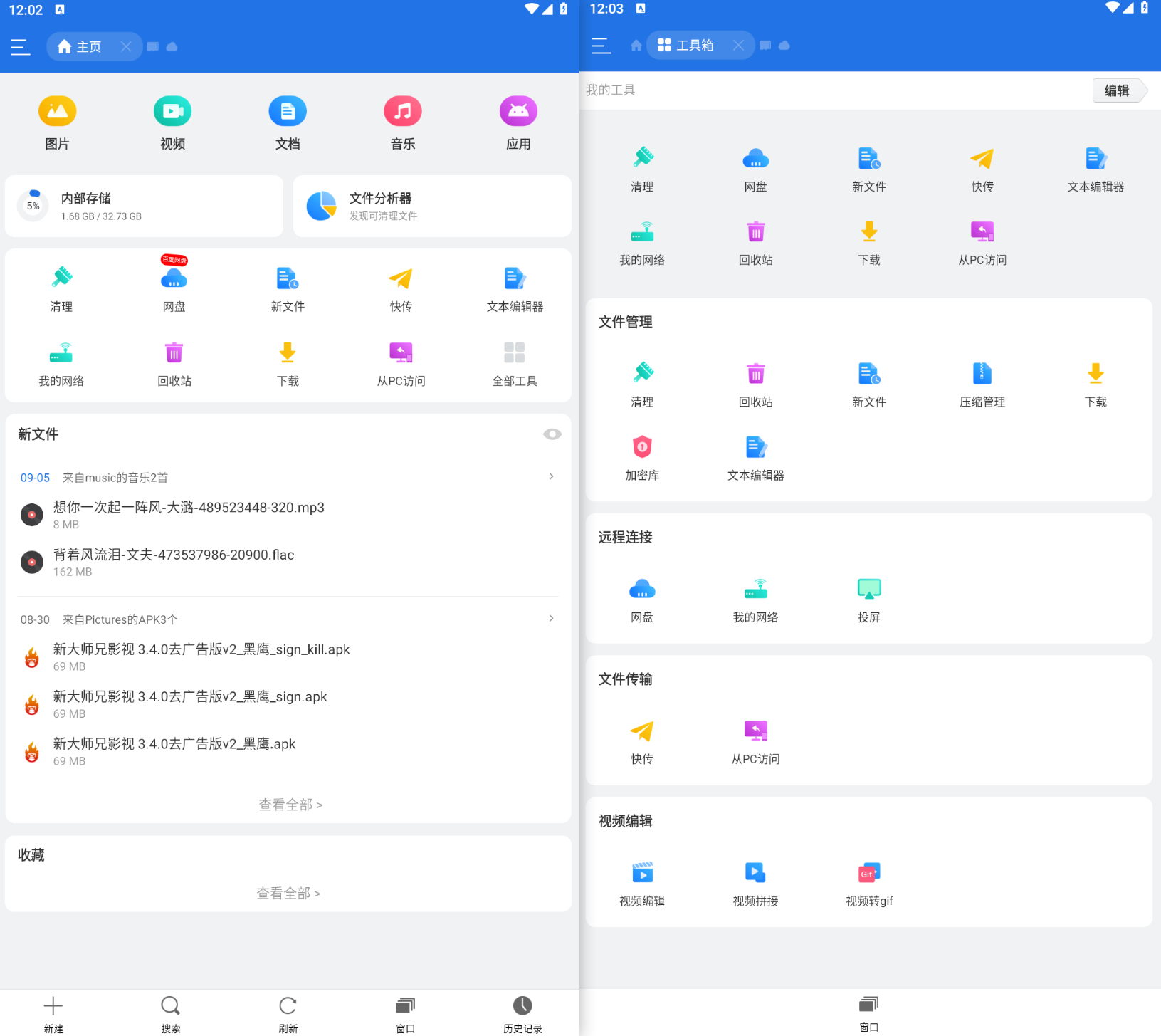Screen dimensions: 1161x1036
Task: Open 新大师兄影视 sign_kill.apk file
Action: point(288,656)
